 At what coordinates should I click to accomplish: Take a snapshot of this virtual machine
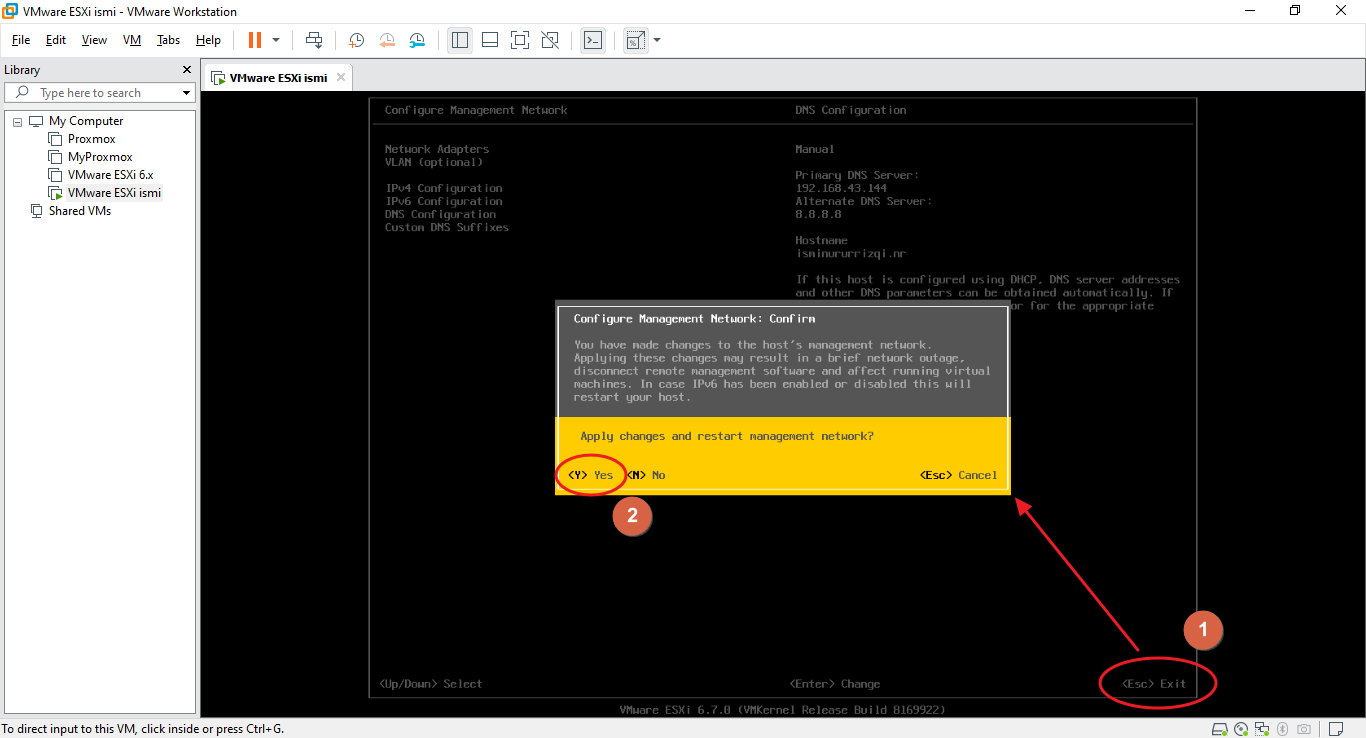point(356,40)
